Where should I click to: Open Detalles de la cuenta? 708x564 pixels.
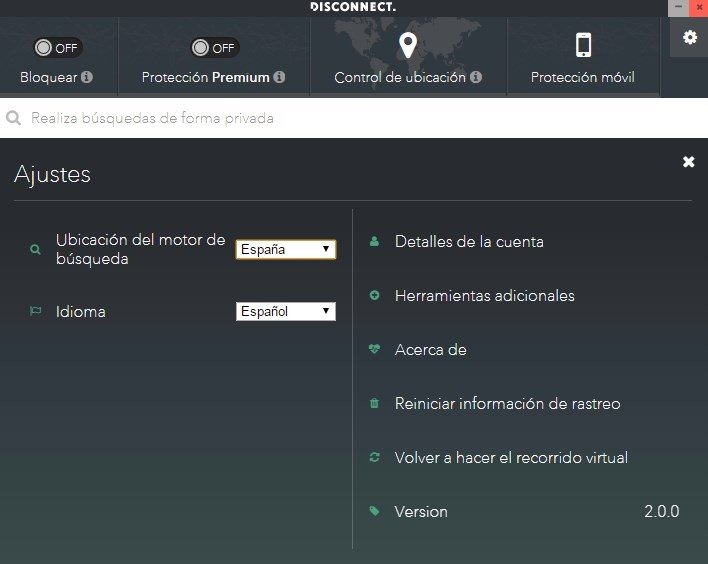(x=469, y=242)
